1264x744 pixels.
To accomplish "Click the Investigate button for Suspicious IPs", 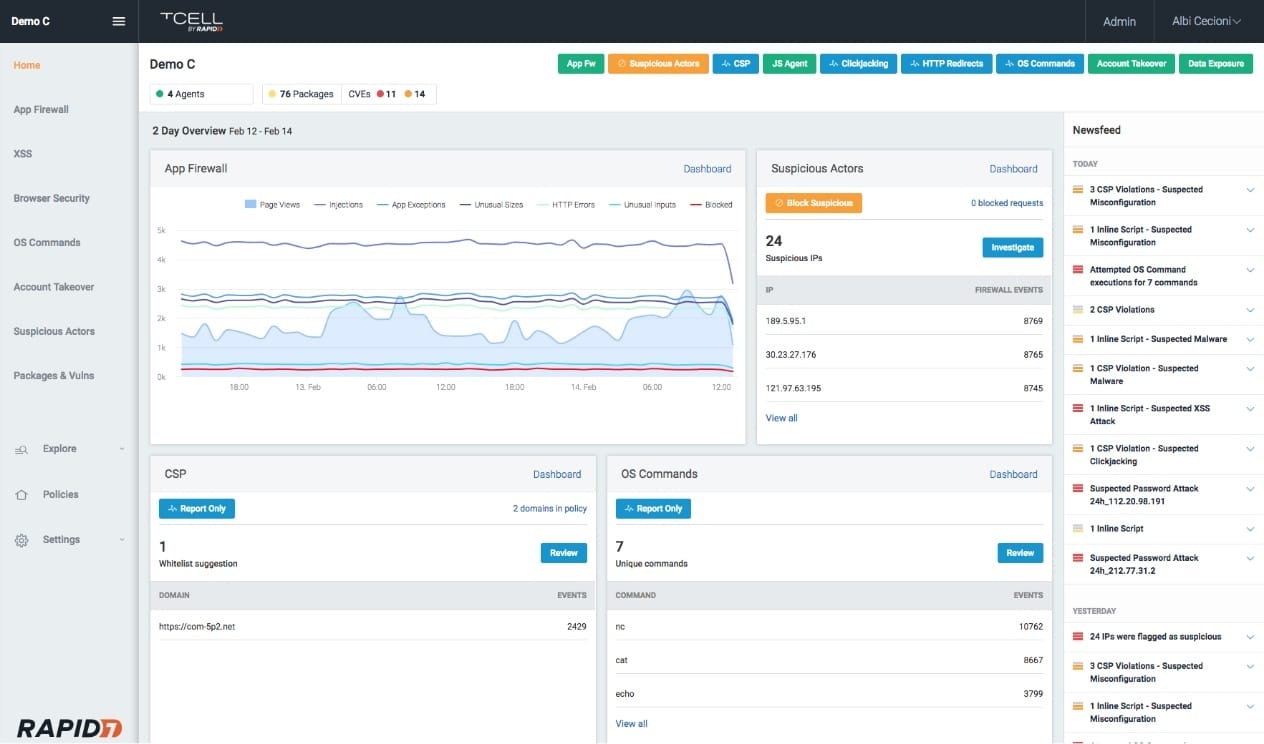I will 1012,247.
